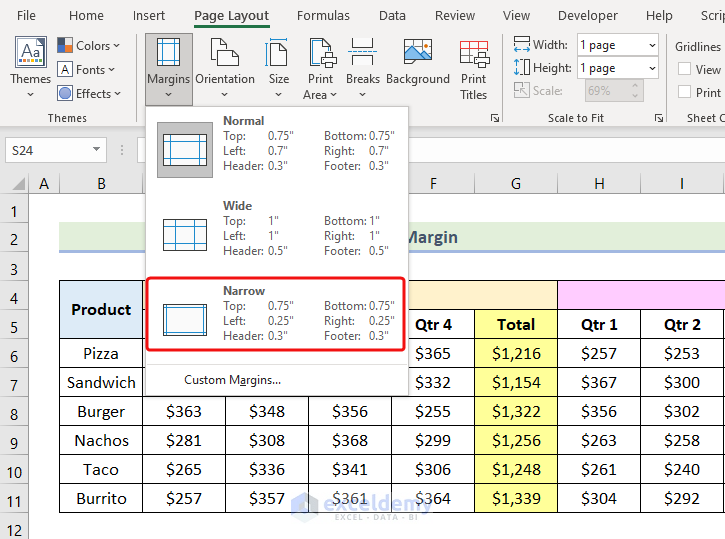Viewport: 725px width, 539px height.
Task: Select the Burger cell
Action: tap(101, 411)
